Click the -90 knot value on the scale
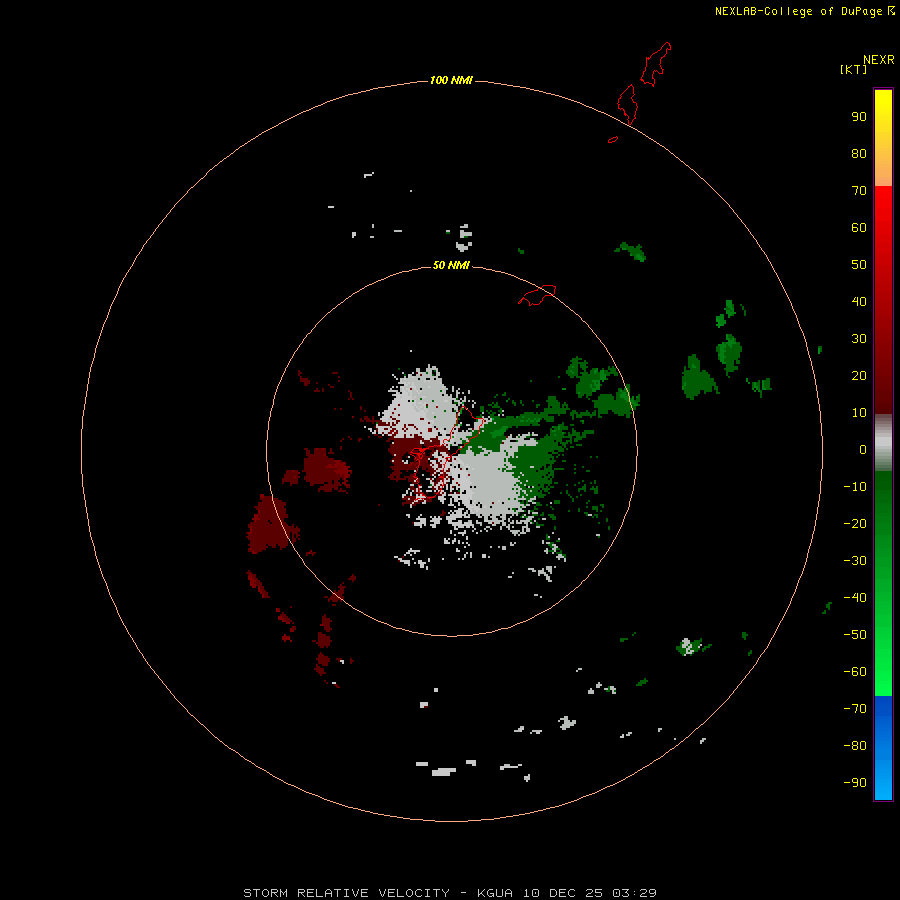900x900 pixels. tap(855, 783)
